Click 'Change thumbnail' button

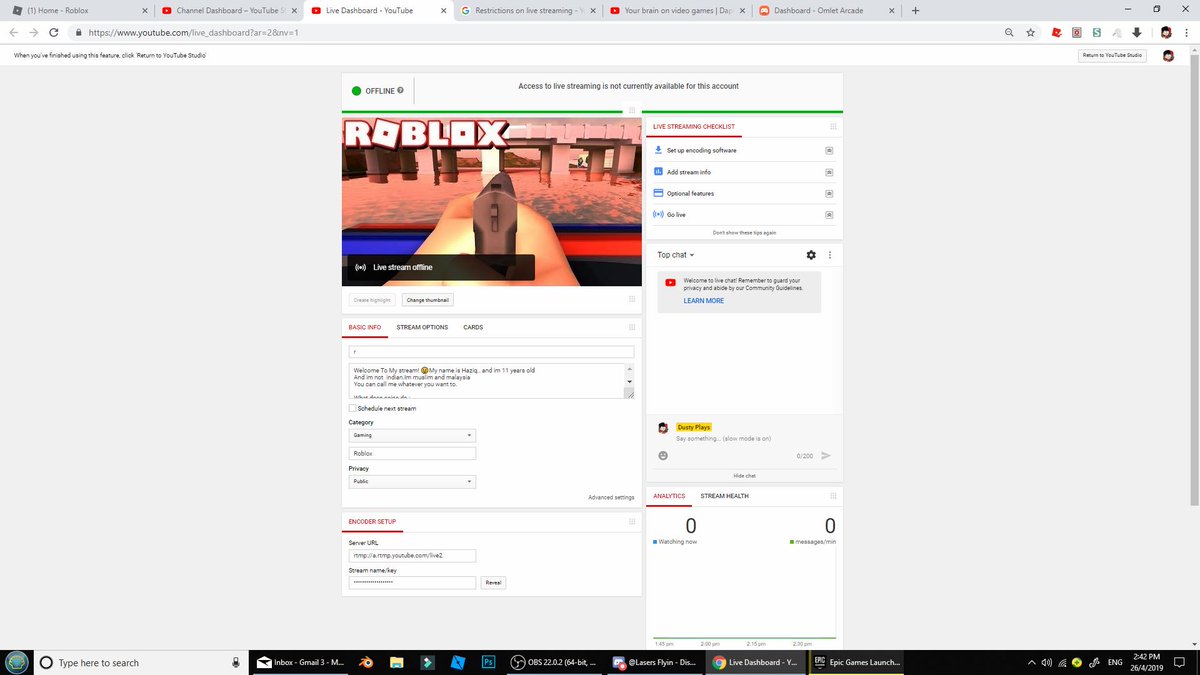[428, 300]
